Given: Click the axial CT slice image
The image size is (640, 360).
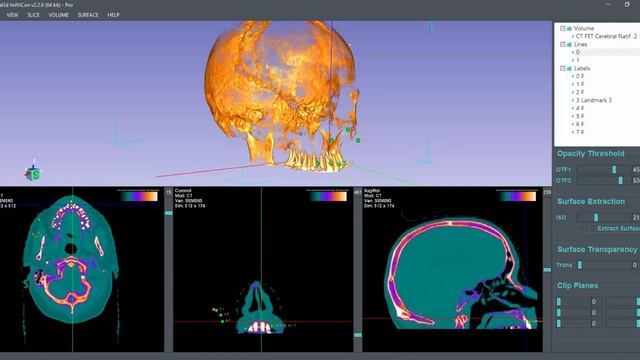Looking at the screenshot, I should click(71, 259).
